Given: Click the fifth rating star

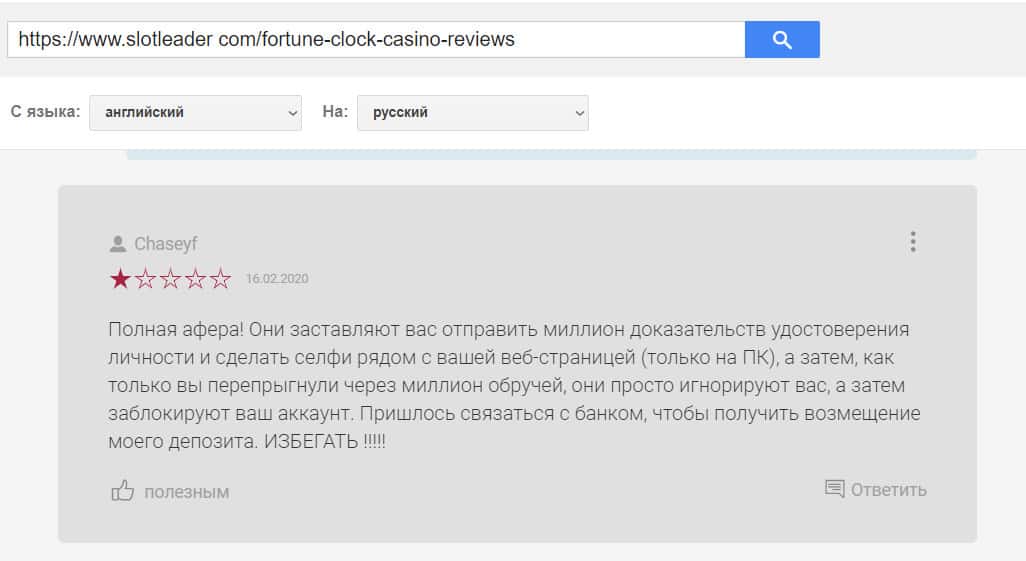Looking at the screenshot, I should coord(220,279).
